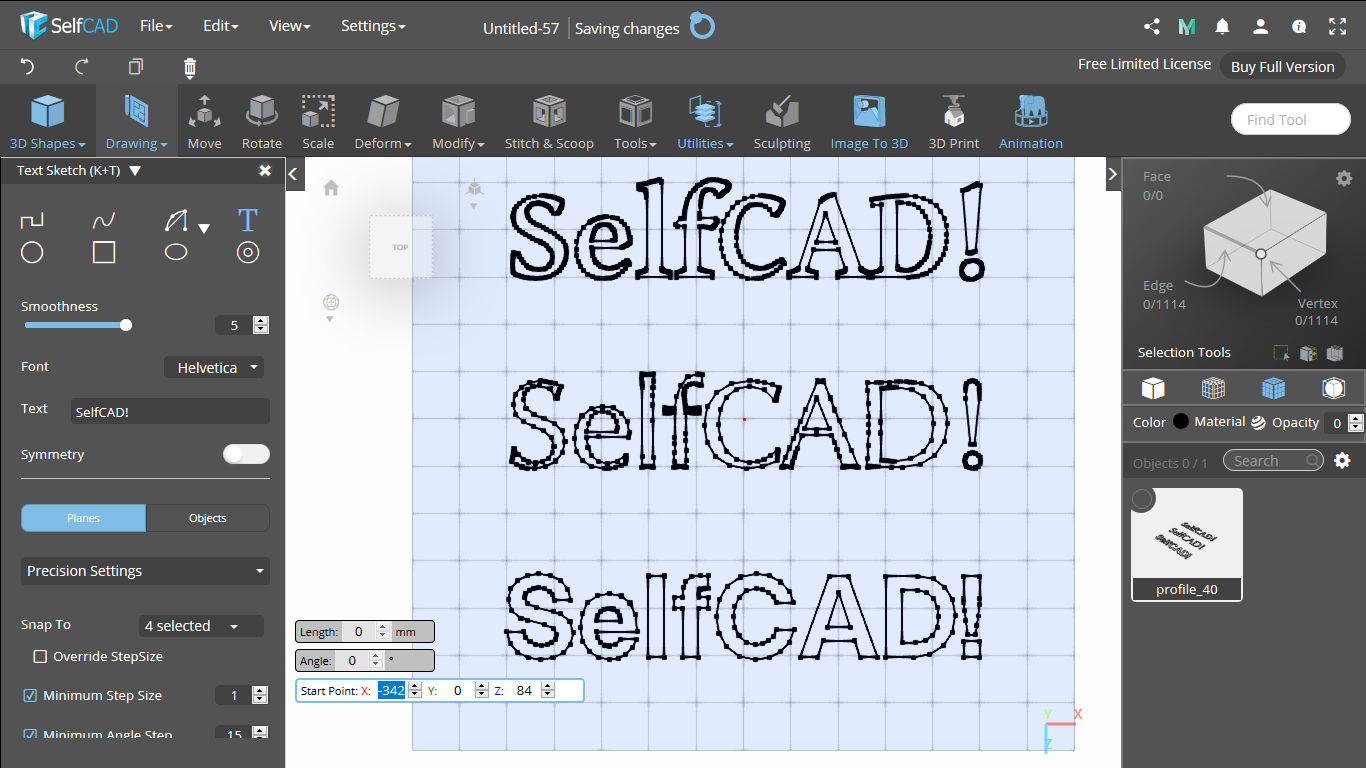Uncheck the Minimum Angle Step checkbox

click(x=30, y=735)
